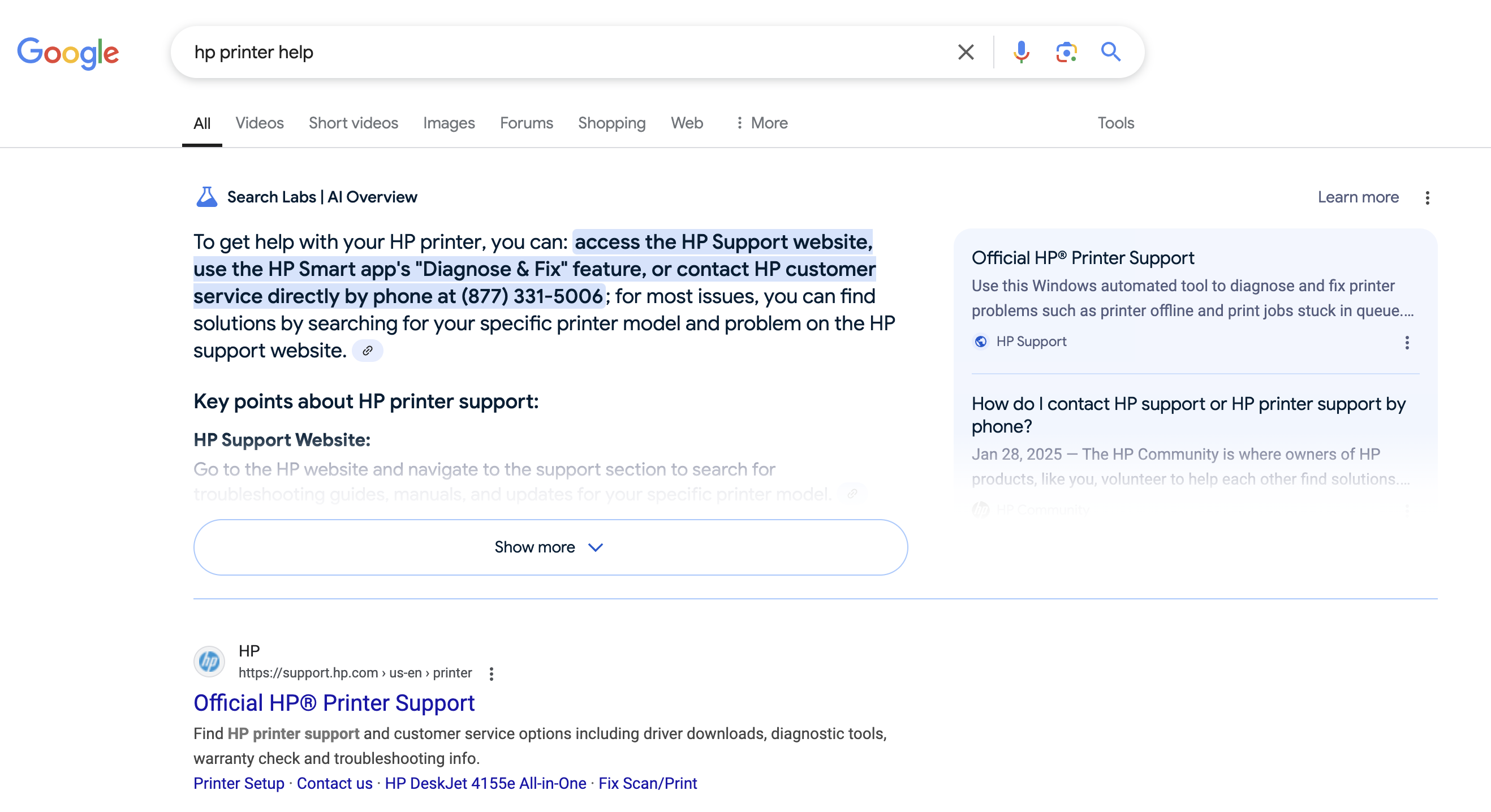Open the Contact us sitelink
Image resolution: width=1491 pixels, height=812 pixels.
tap(334, 783)
